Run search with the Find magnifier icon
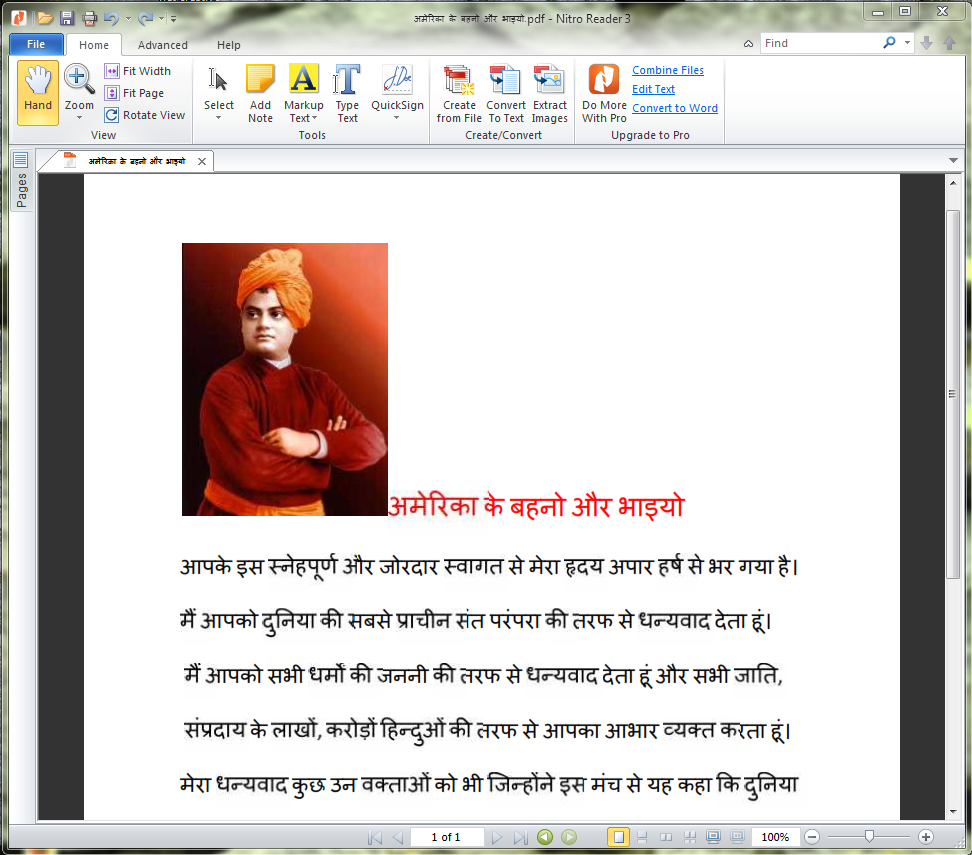The image size is (972, 855). coord(889,43)
